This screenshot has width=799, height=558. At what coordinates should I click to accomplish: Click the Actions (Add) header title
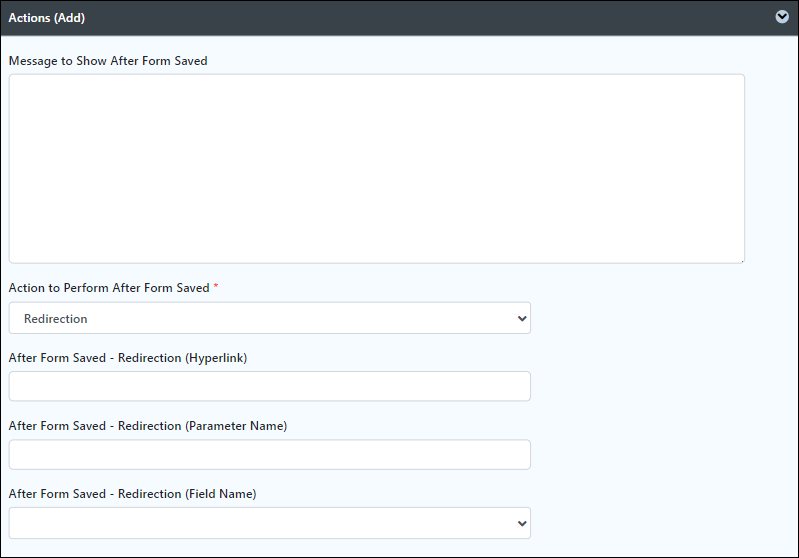[x=47, y=18]
